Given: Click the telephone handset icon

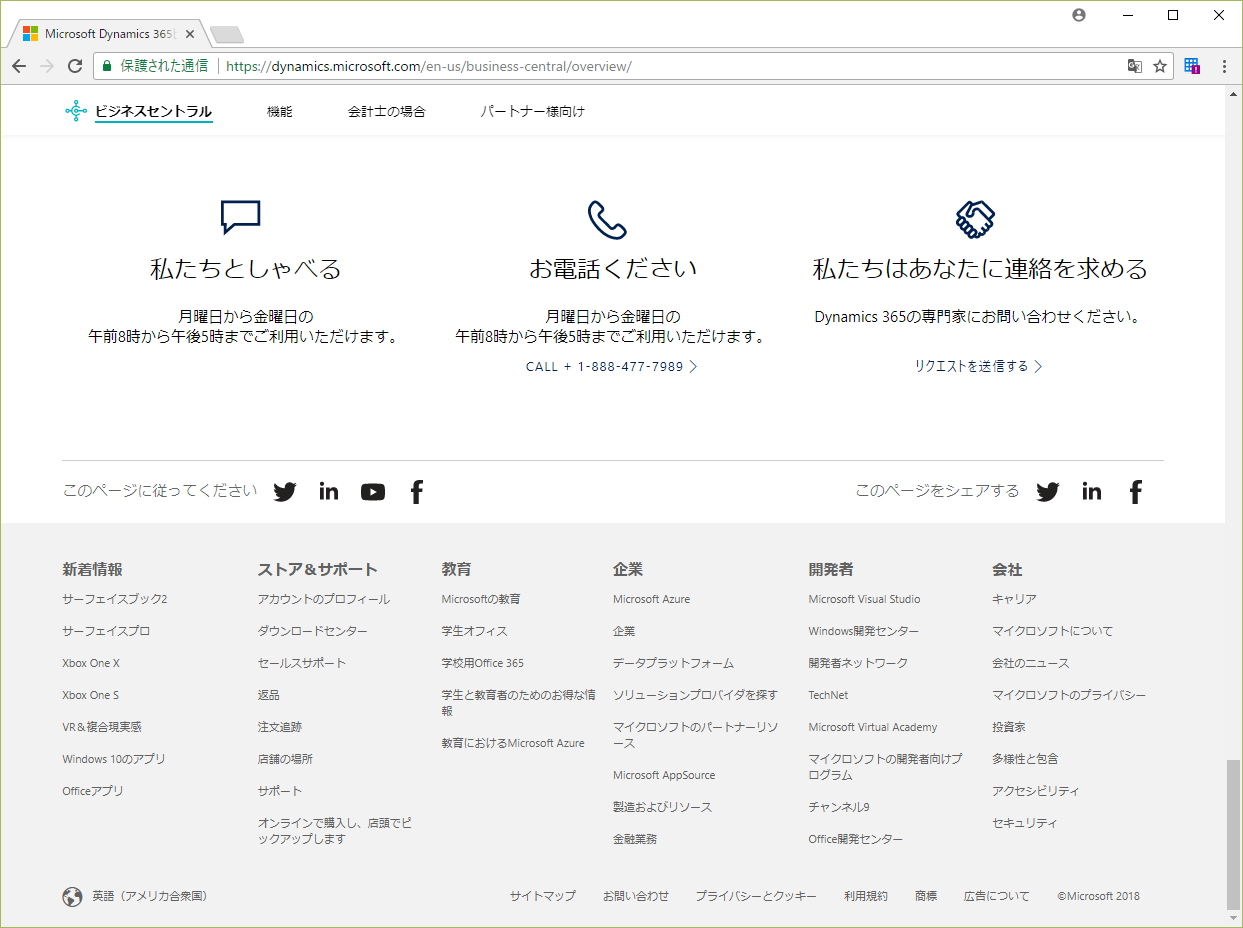Looking at the screenshot, I should [607, 220].
